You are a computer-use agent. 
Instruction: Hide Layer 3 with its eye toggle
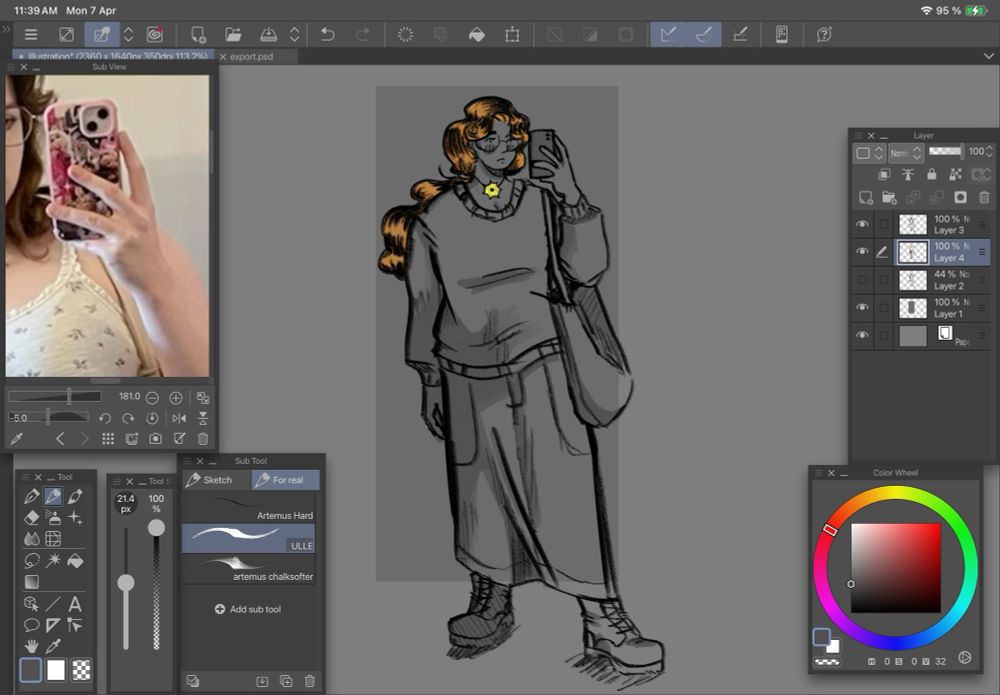[x=862, y=223]
